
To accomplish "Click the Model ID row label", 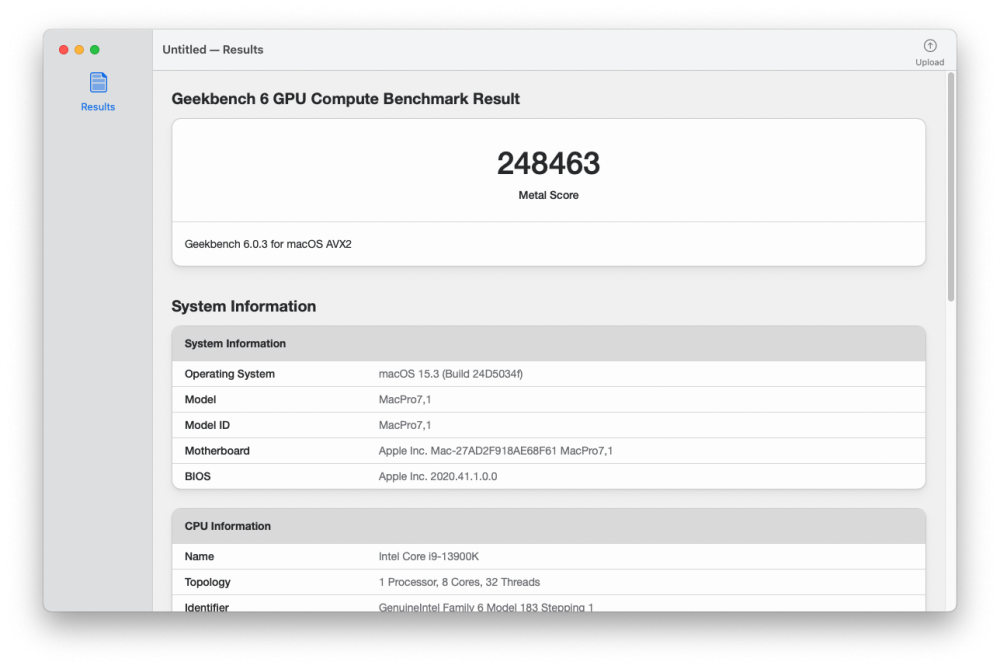I will pyautogui.click(x=207, y=425).
